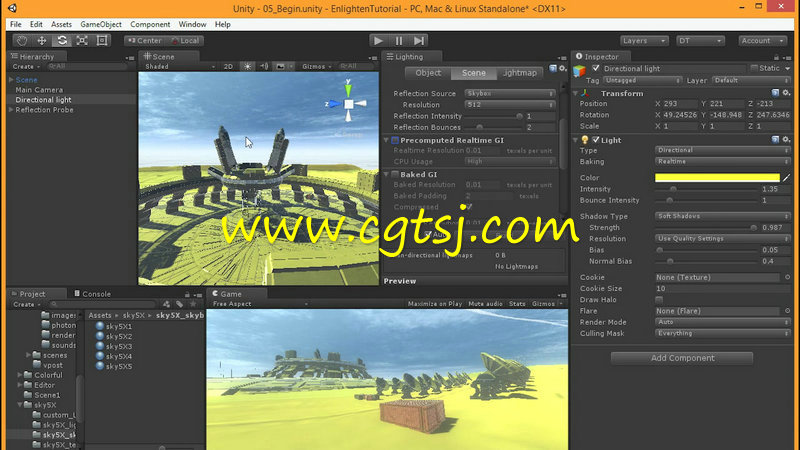The image size is (800, 450).
Task: Select the sky5X3 material asset
Action: tap(114, 346)
